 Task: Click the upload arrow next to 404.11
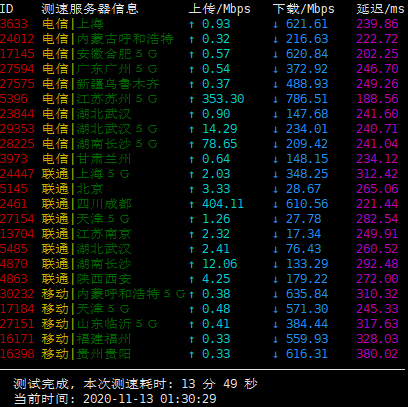pyautogui.click(x=192, y=204)
